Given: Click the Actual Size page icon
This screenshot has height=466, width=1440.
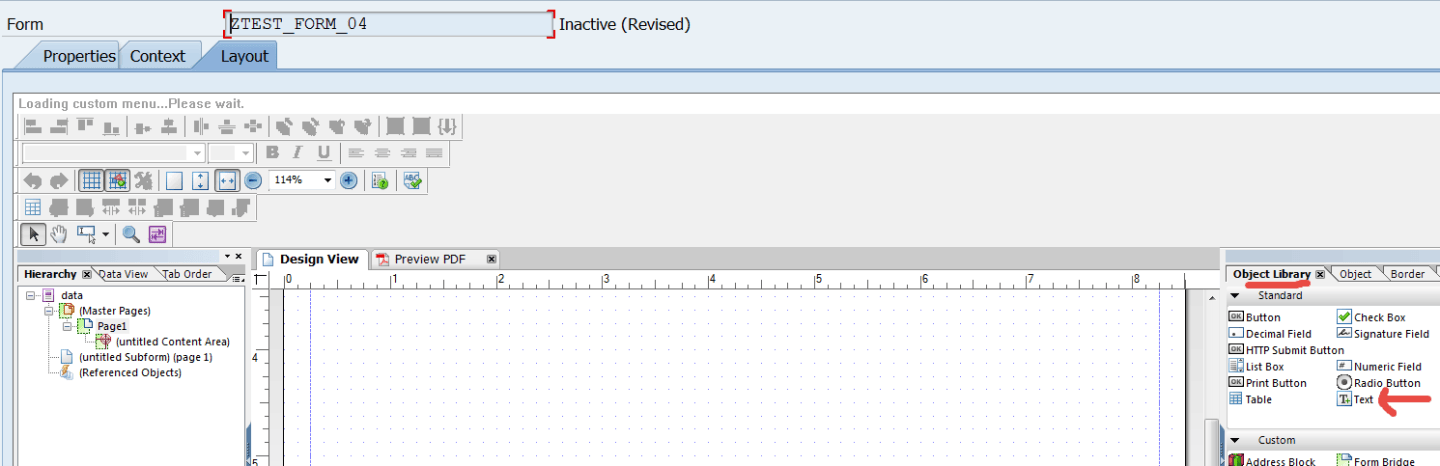Looking at the screenshot, I should (x=174, y=181).
